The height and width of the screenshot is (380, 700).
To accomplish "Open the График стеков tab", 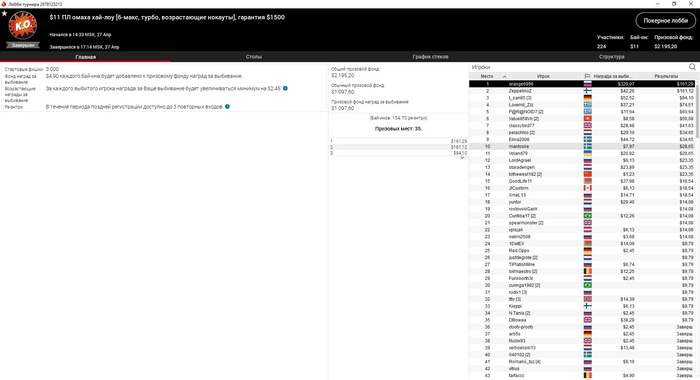I will [430, 57].
